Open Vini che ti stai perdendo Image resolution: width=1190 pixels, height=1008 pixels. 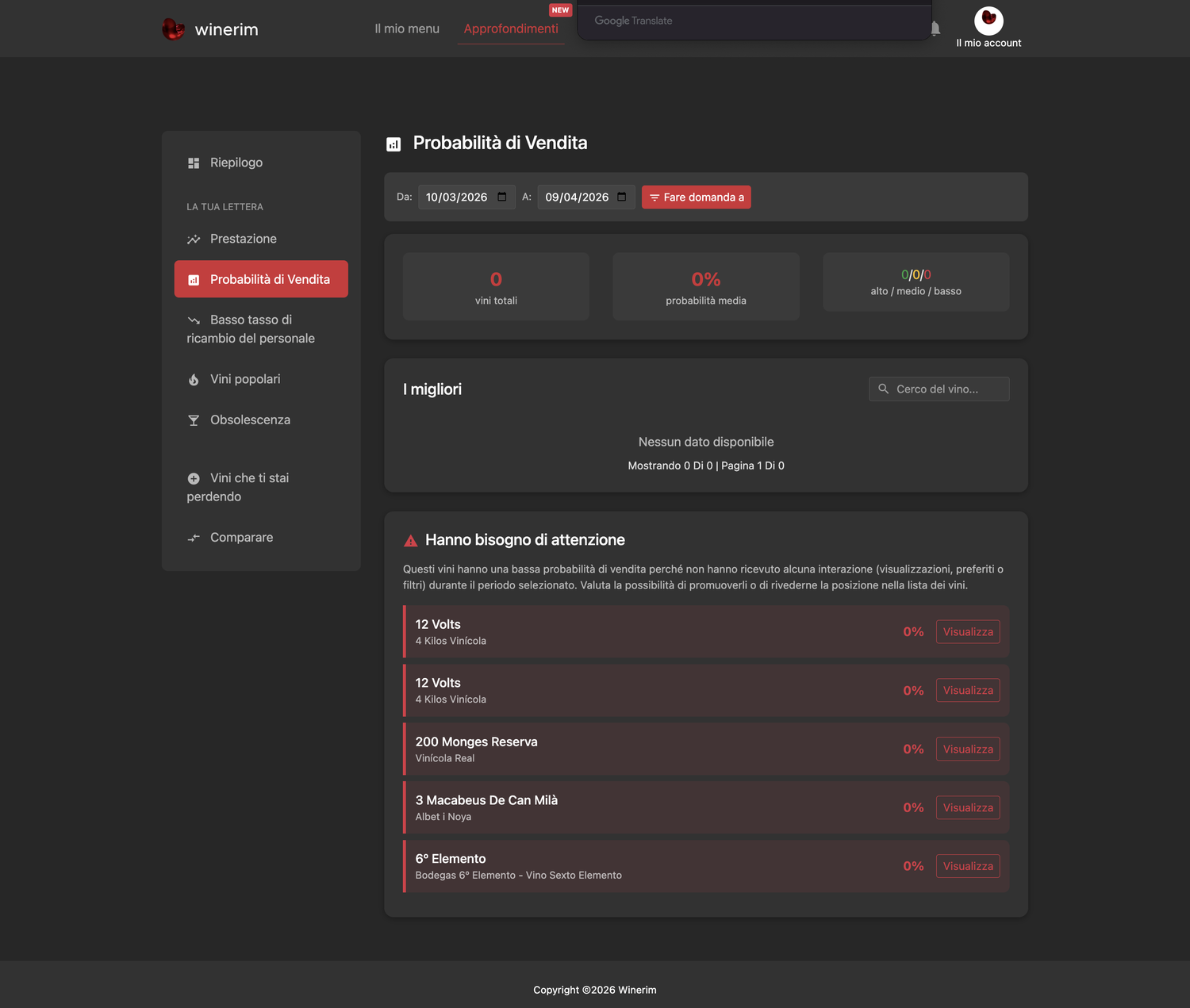click(261, 487)
